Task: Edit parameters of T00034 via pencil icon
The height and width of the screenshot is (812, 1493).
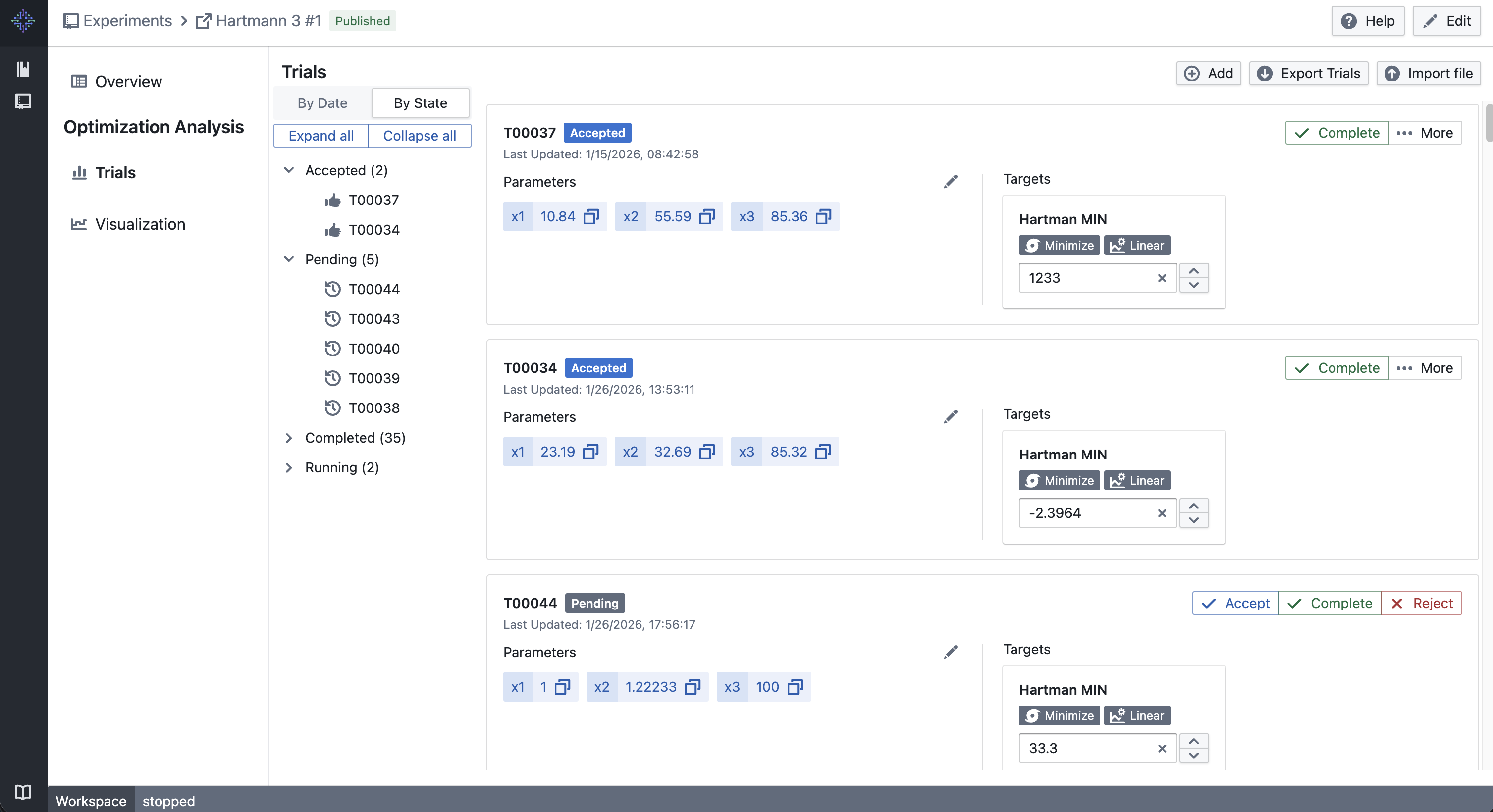Action: pos(950,416)
